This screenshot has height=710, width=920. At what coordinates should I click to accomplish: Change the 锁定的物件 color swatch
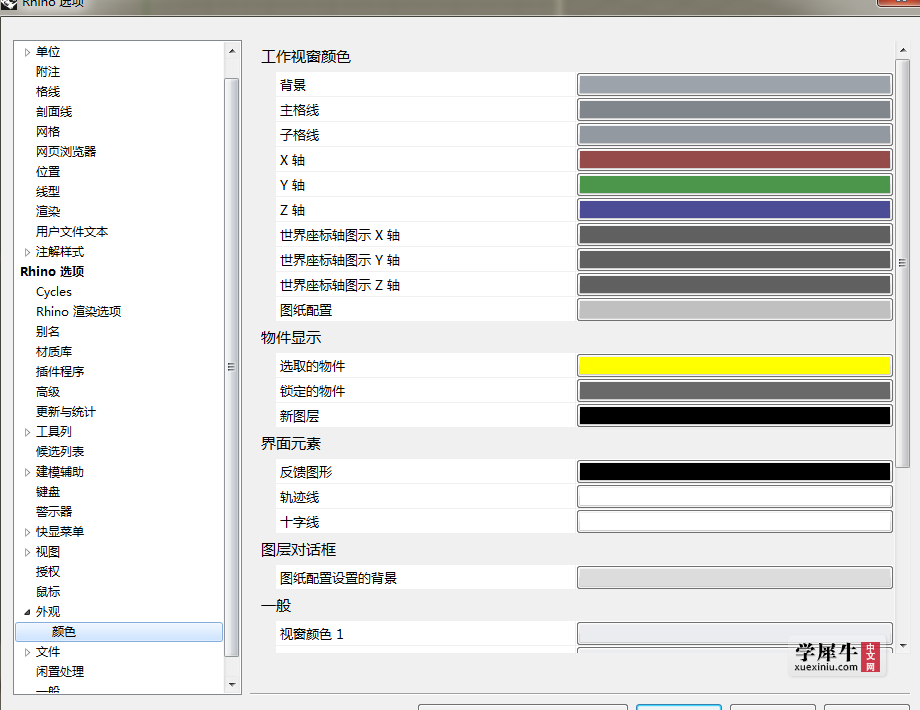[x=735, y=391]
